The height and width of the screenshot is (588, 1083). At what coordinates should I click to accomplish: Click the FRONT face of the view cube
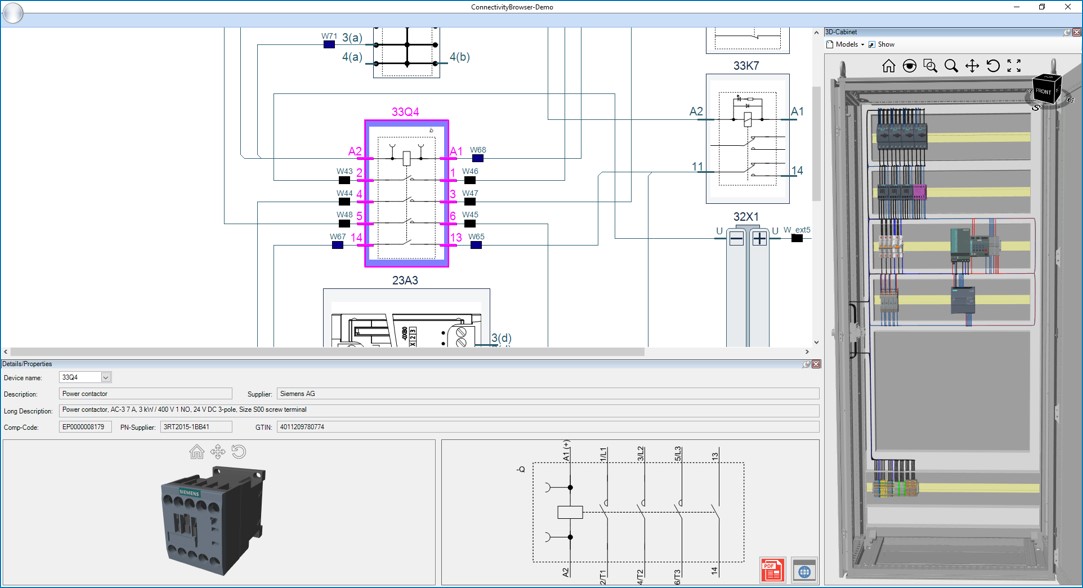(1043, 91)
